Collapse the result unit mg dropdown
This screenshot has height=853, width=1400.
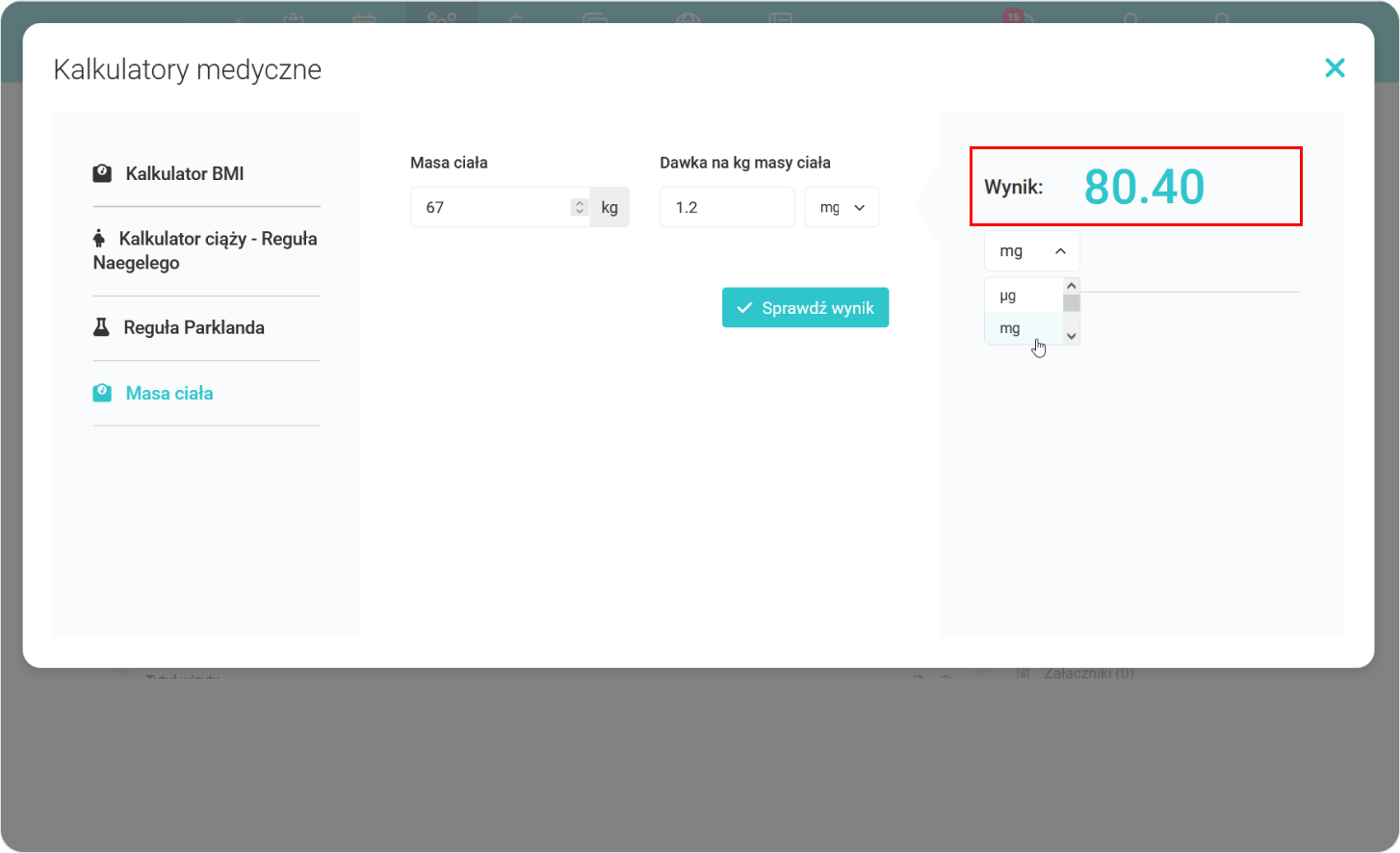pos(1032,251)
